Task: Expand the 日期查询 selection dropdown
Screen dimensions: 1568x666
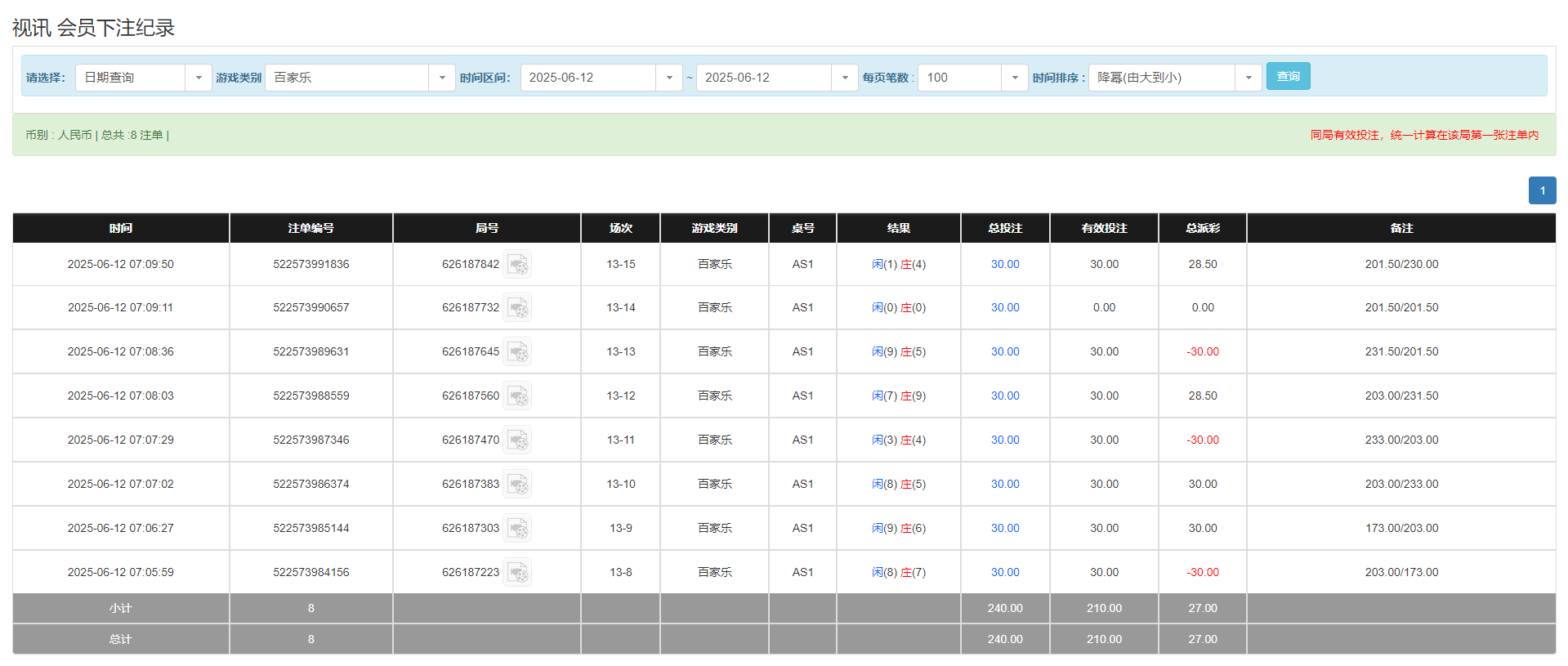Action: pos(198,78)
